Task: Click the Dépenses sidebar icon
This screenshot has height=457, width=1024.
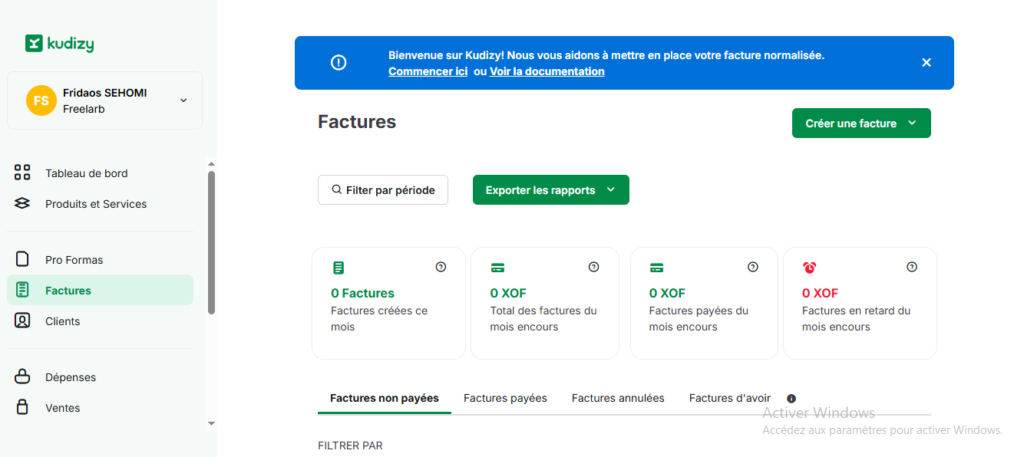Action: pyautogui.click(x=22, y=377)
